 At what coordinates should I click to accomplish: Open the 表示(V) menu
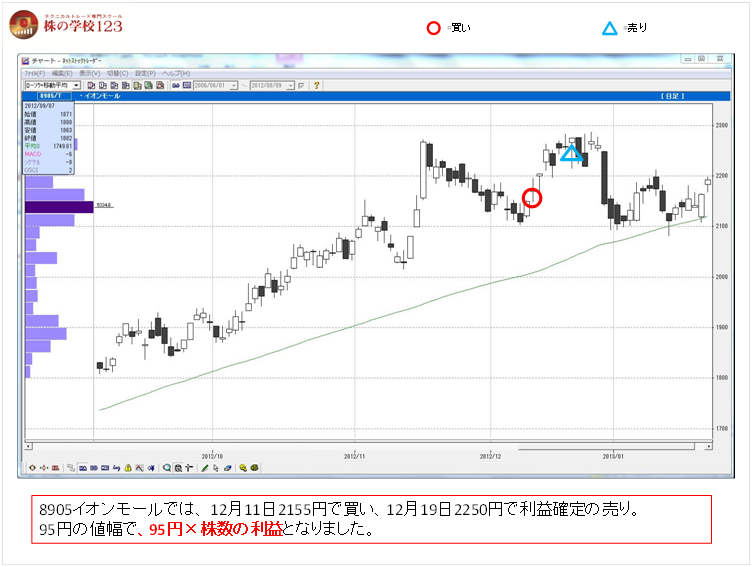coord(89,74)
